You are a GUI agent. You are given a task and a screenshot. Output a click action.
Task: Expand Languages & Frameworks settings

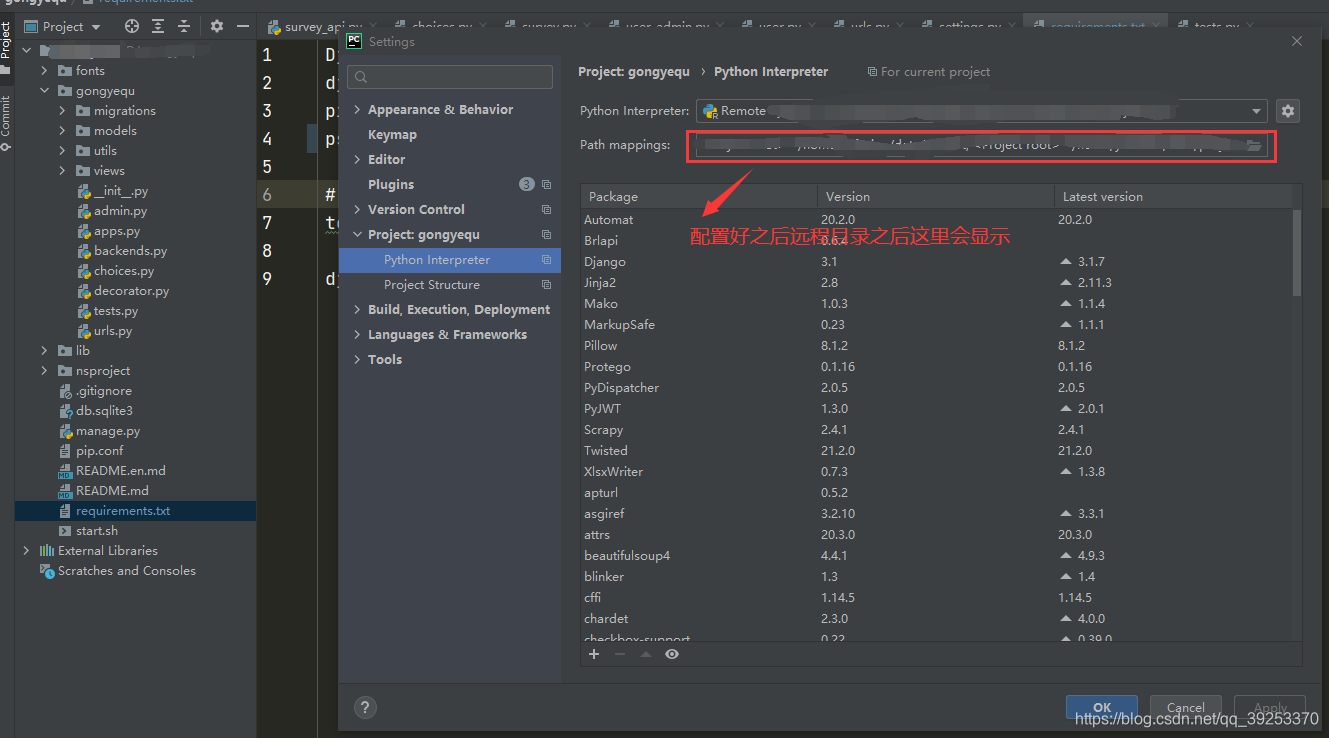[358, 335]
